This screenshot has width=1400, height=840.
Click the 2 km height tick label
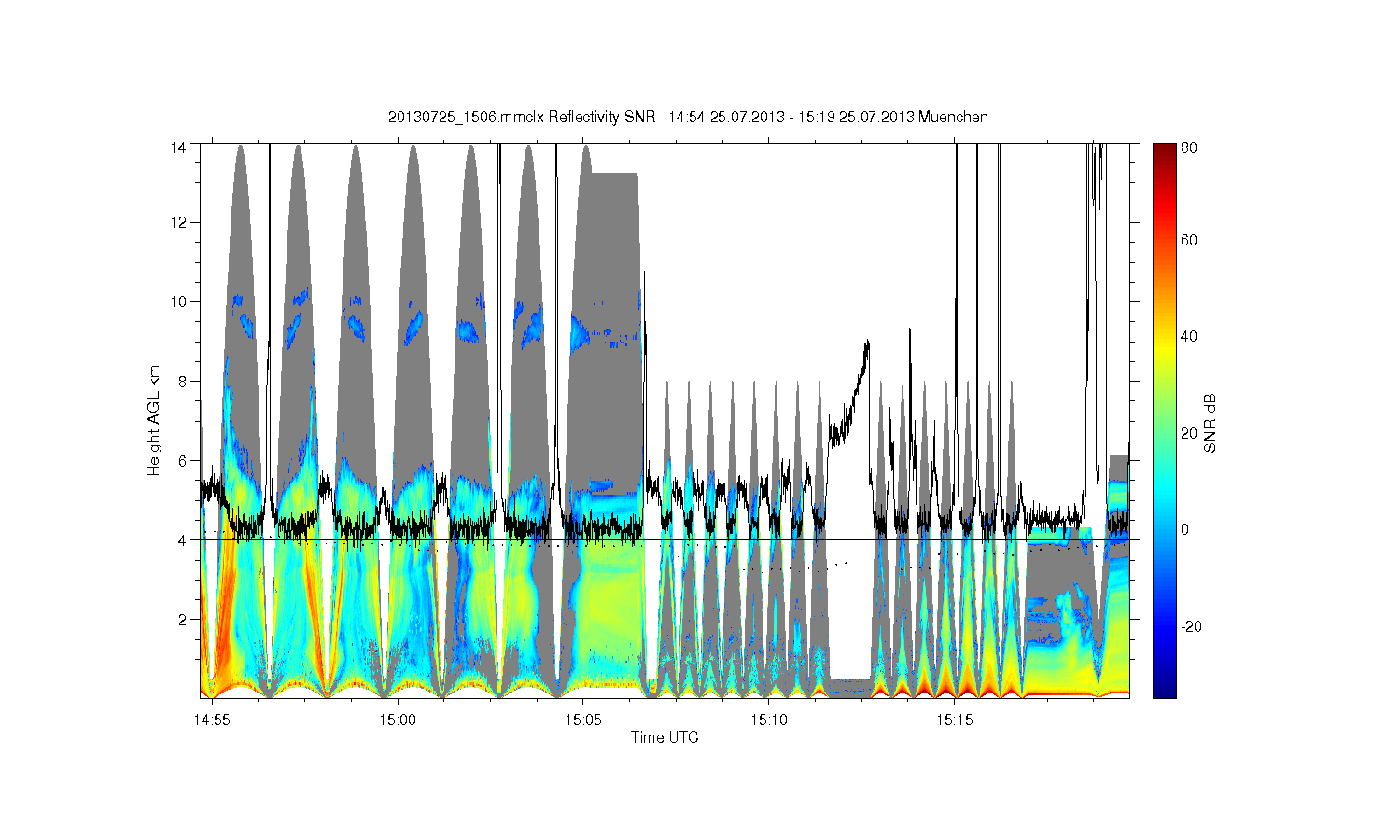(183, 619)
